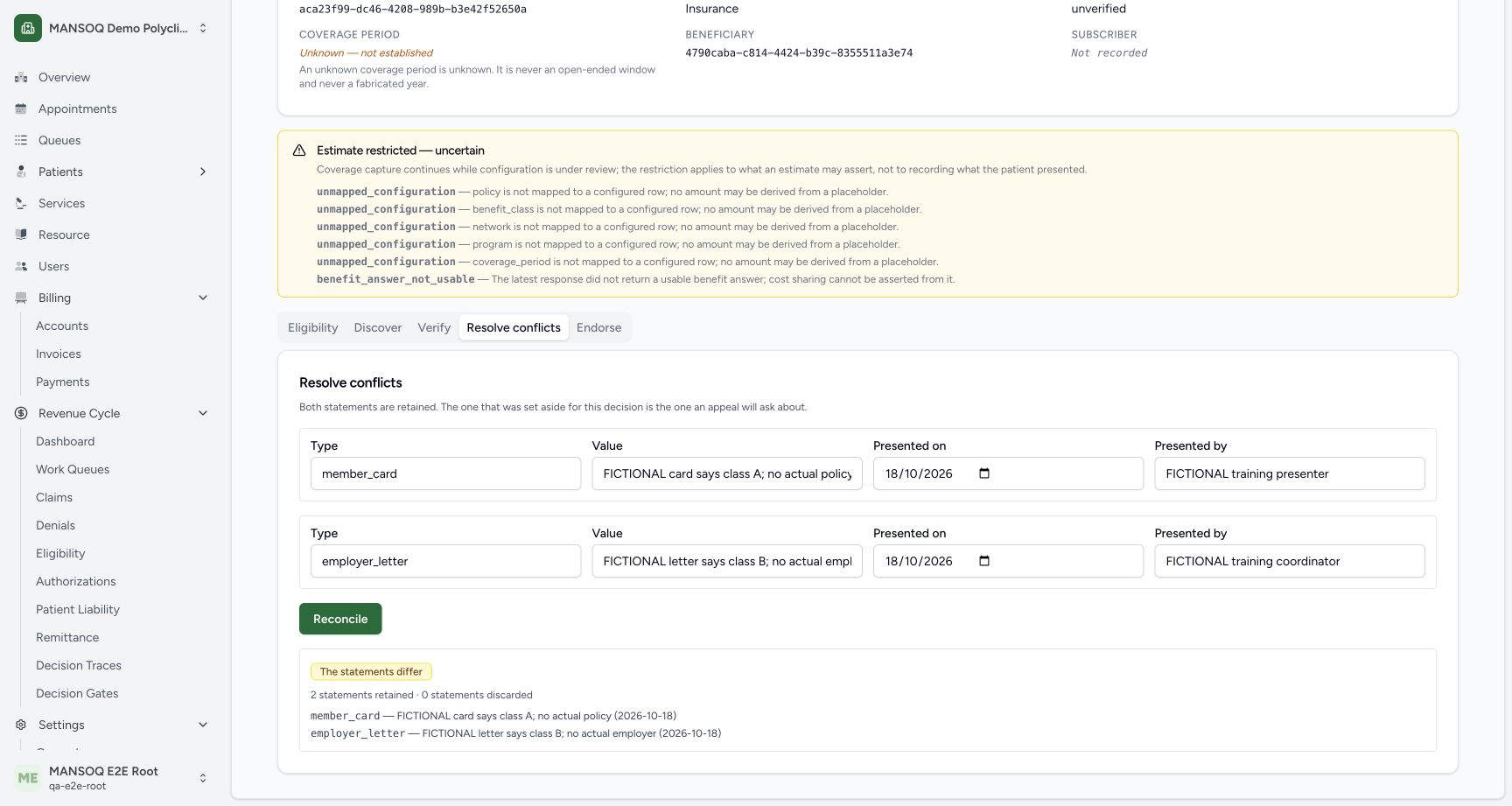Open Patient Liability in the sidebar
Image resolution: width=1512 pixels, height=806 pixels.
point(78,609)
